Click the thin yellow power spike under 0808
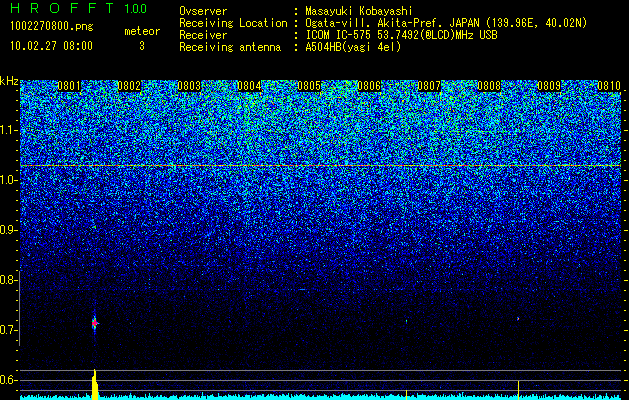The height and width of the screenshot is (400, 629). click(x=518, y=390)
